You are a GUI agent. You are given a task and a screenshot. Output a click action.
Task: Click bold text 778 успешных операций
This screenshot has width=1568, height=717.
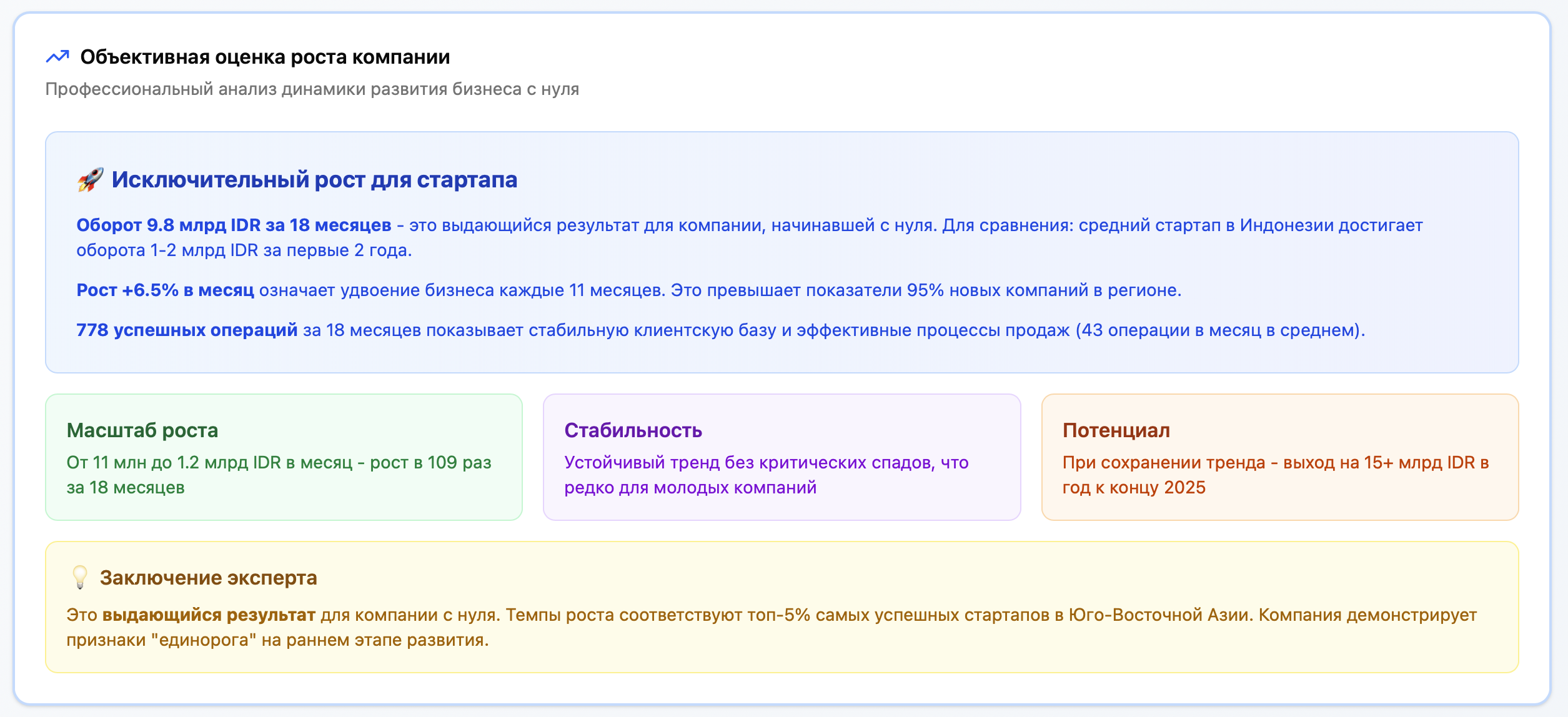(187, 330)
